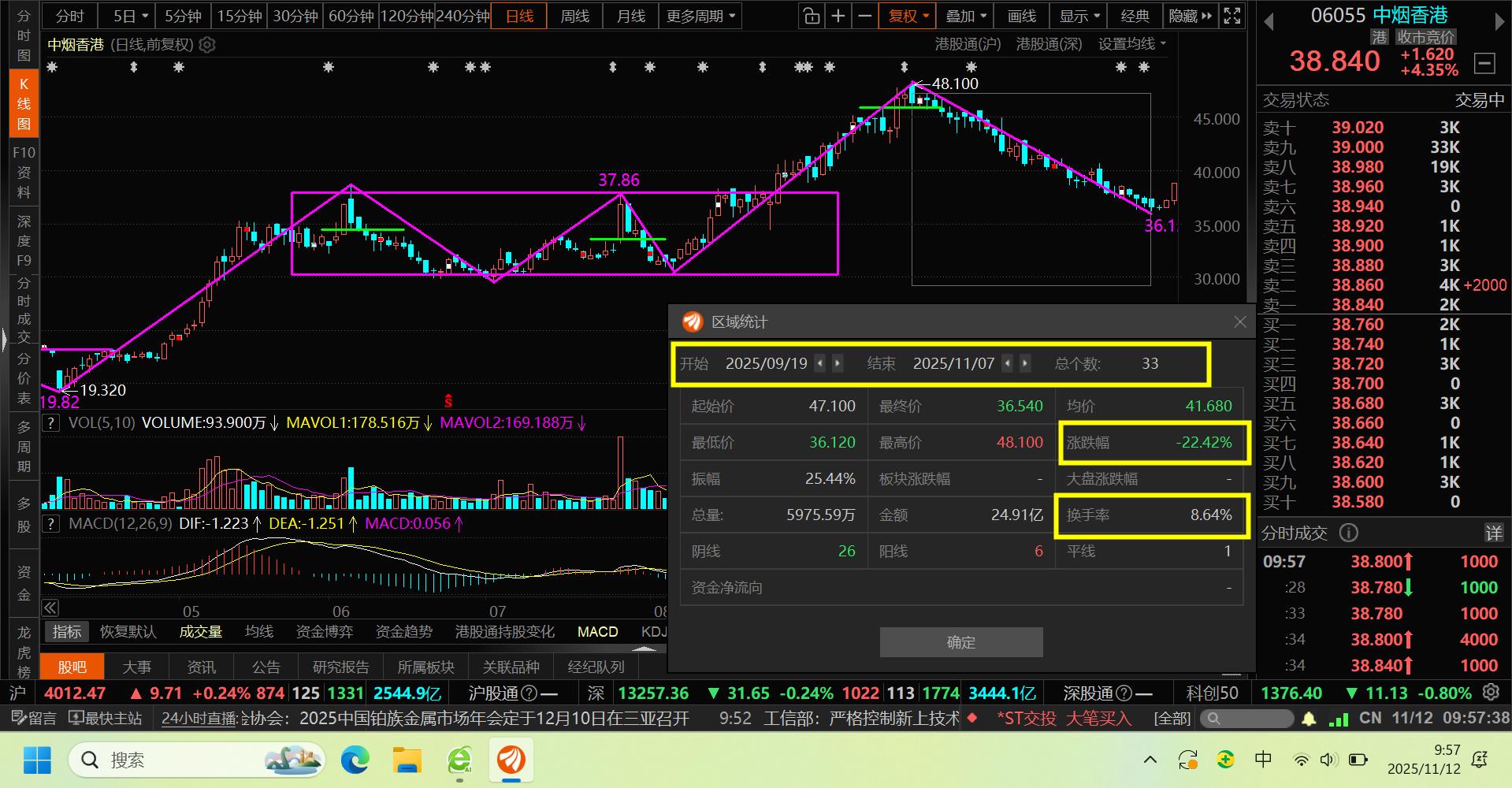Click 恢复默认 to reset indicators
The image size is (1512, 788).
pyautogui.click(x=128, y=631)
